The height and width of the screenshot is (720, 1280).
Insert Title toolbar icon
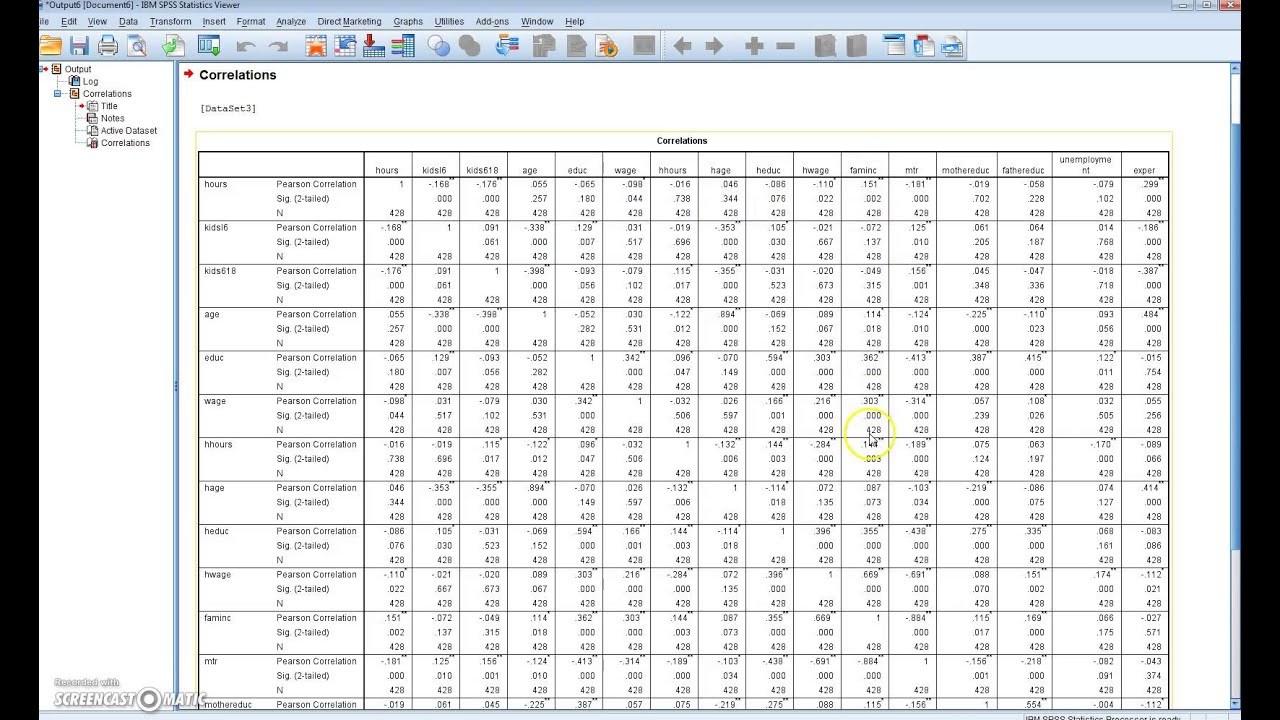pos(923,45)
